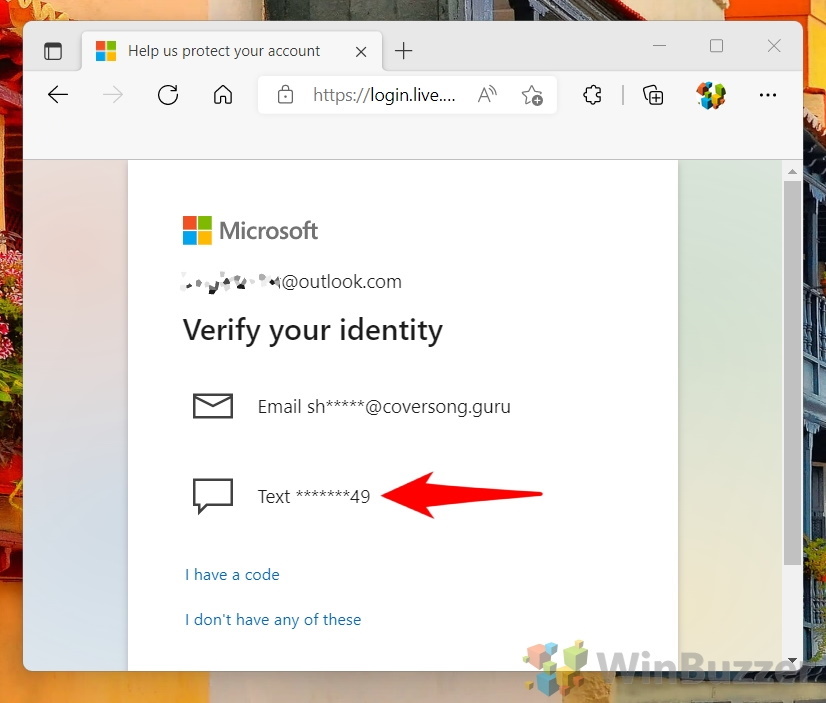Open Settings and more ellipsis menu
The width and height of the screenshot is (826, 703).
(x=768, y=95)
